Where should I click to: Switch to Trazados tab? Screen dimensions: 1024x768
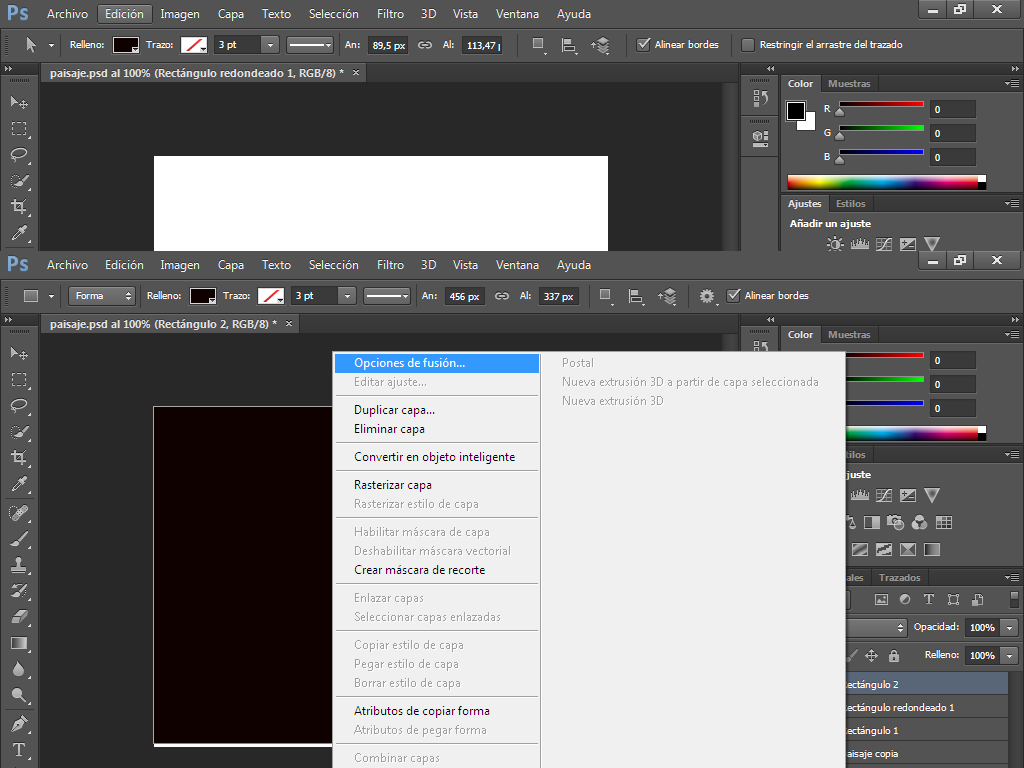click(x=899, y=577)
